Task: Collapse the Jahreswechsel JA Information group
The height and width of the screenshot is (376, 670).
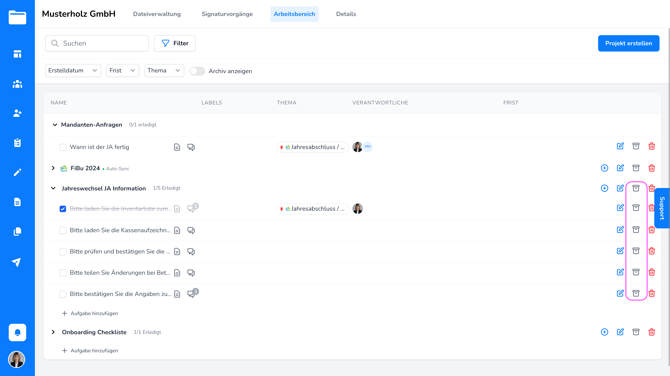Action: (x=53, y=188)
